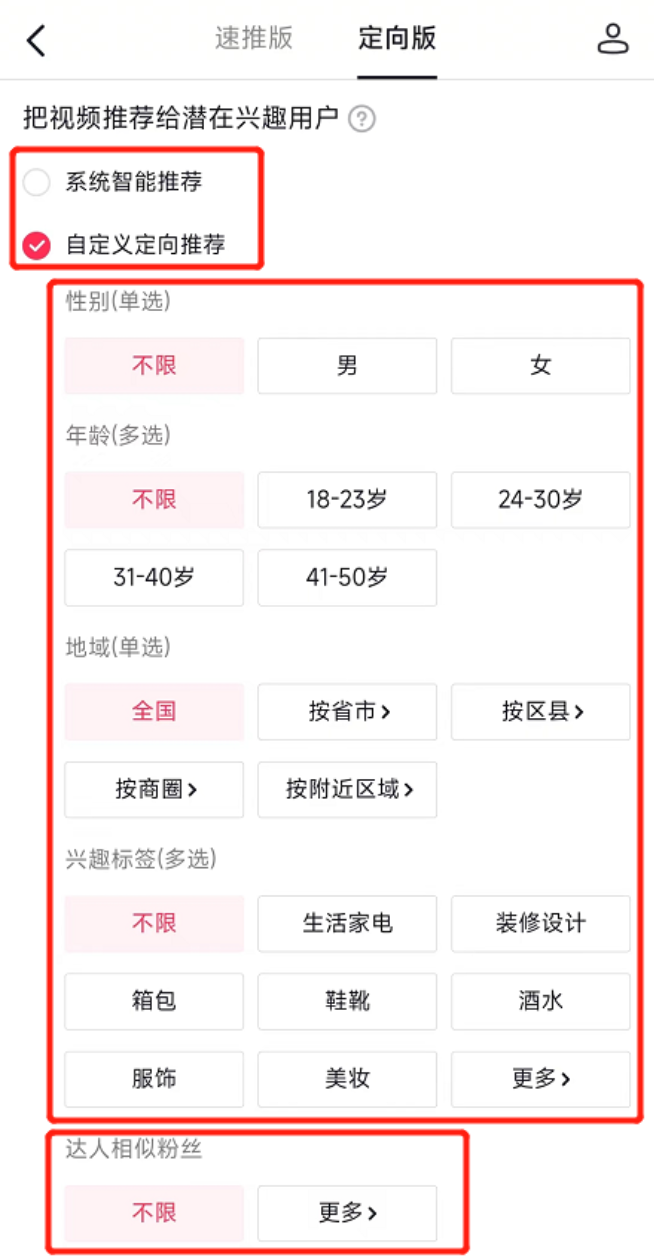Expand the 按省市 province selector
654x1259 pixels.
click(346, 711)
